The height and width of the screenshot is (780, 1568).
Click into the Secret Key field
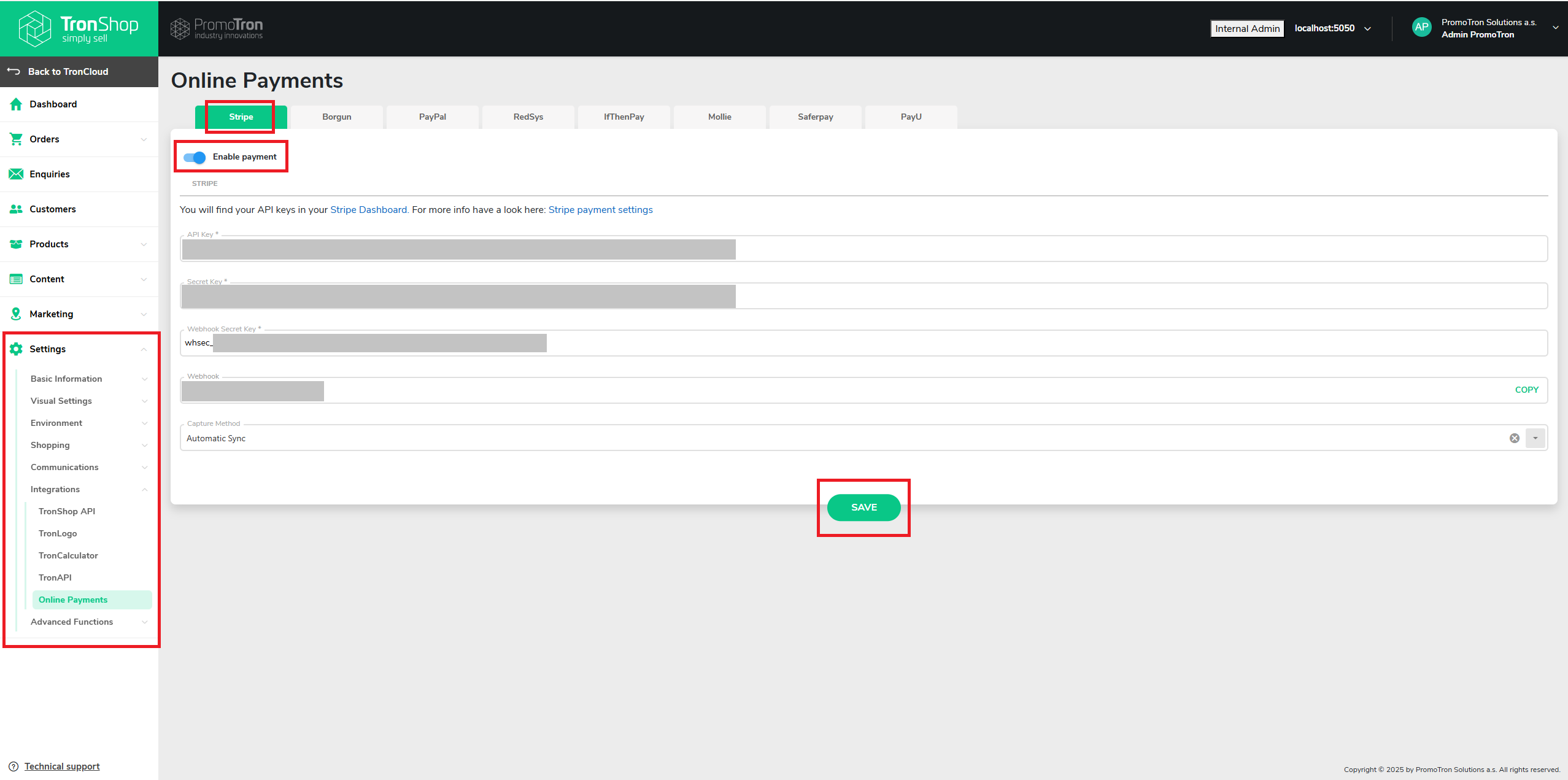864,296
